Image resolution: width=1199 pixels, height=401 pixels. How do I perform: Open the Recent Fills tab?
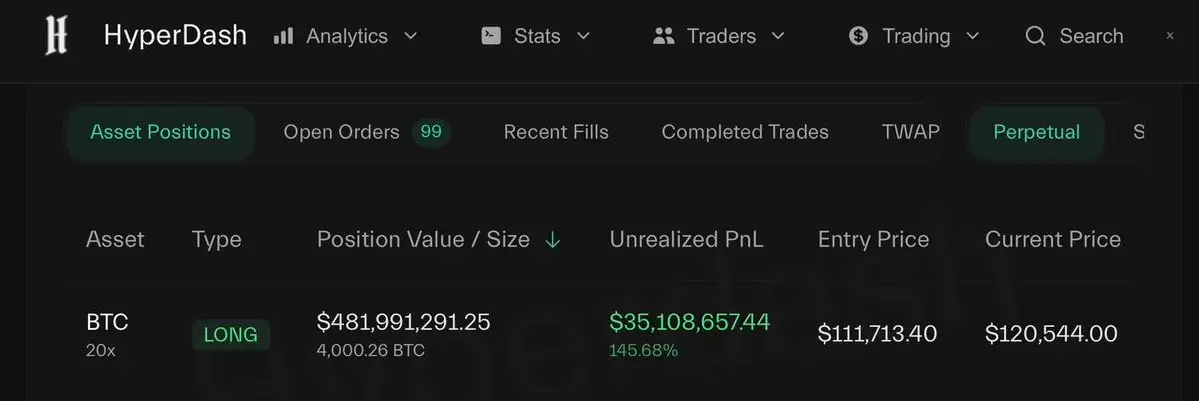(556, 132)
